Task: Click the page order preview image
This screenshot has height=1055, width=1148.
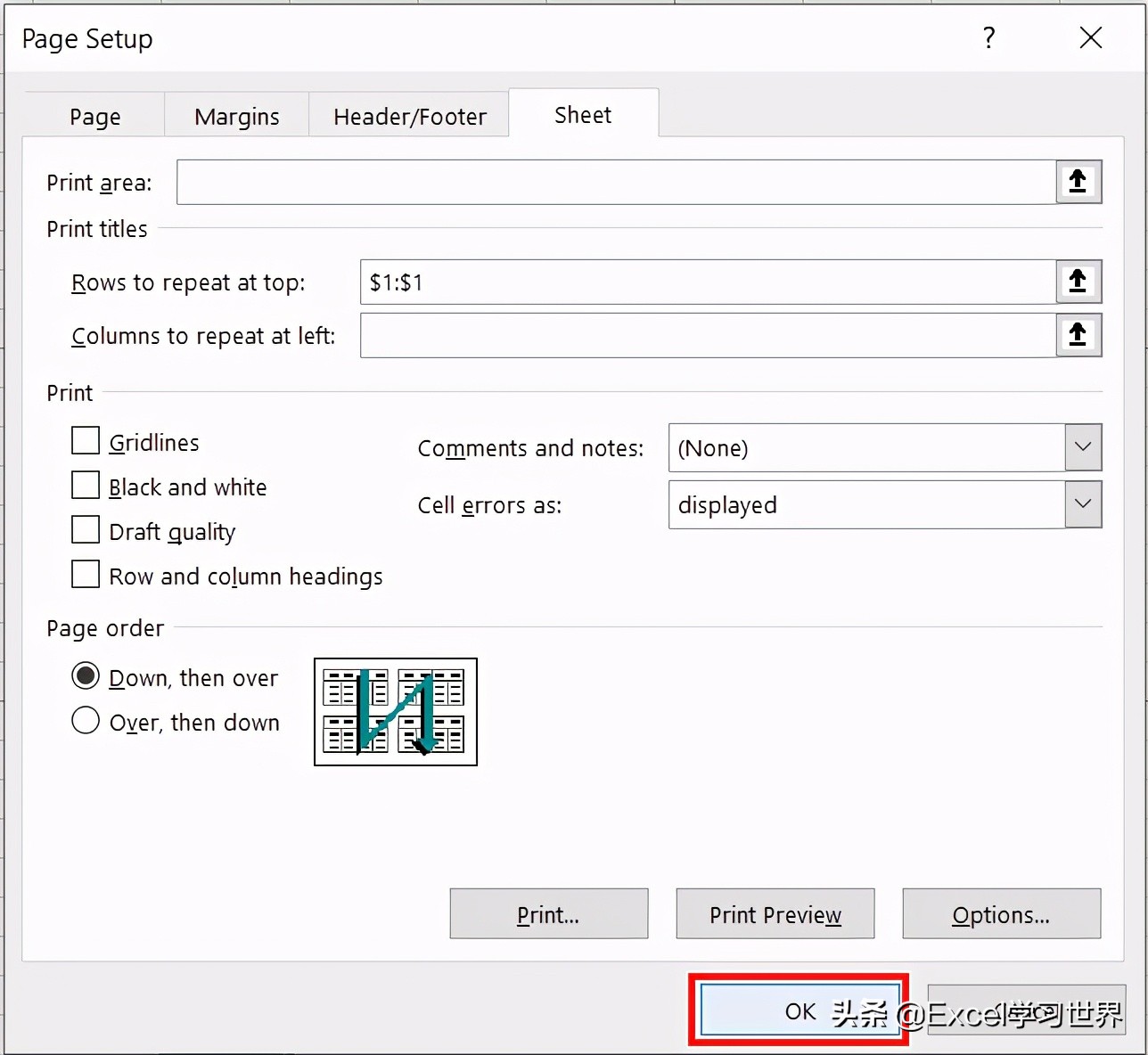Action: [396, 711]
